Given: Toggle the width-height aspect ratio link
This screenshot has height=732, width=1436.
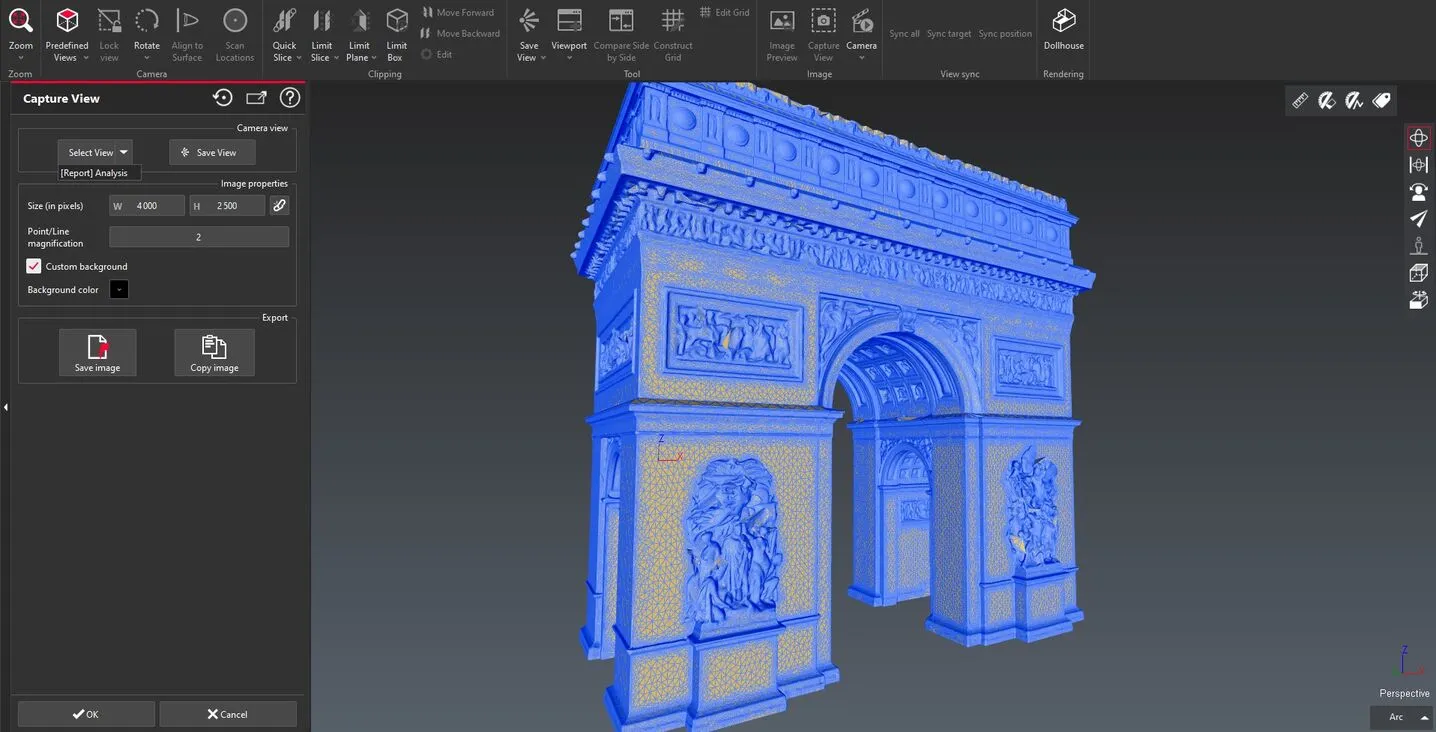Looking at the screenshot, I should (x=279, y=206).
